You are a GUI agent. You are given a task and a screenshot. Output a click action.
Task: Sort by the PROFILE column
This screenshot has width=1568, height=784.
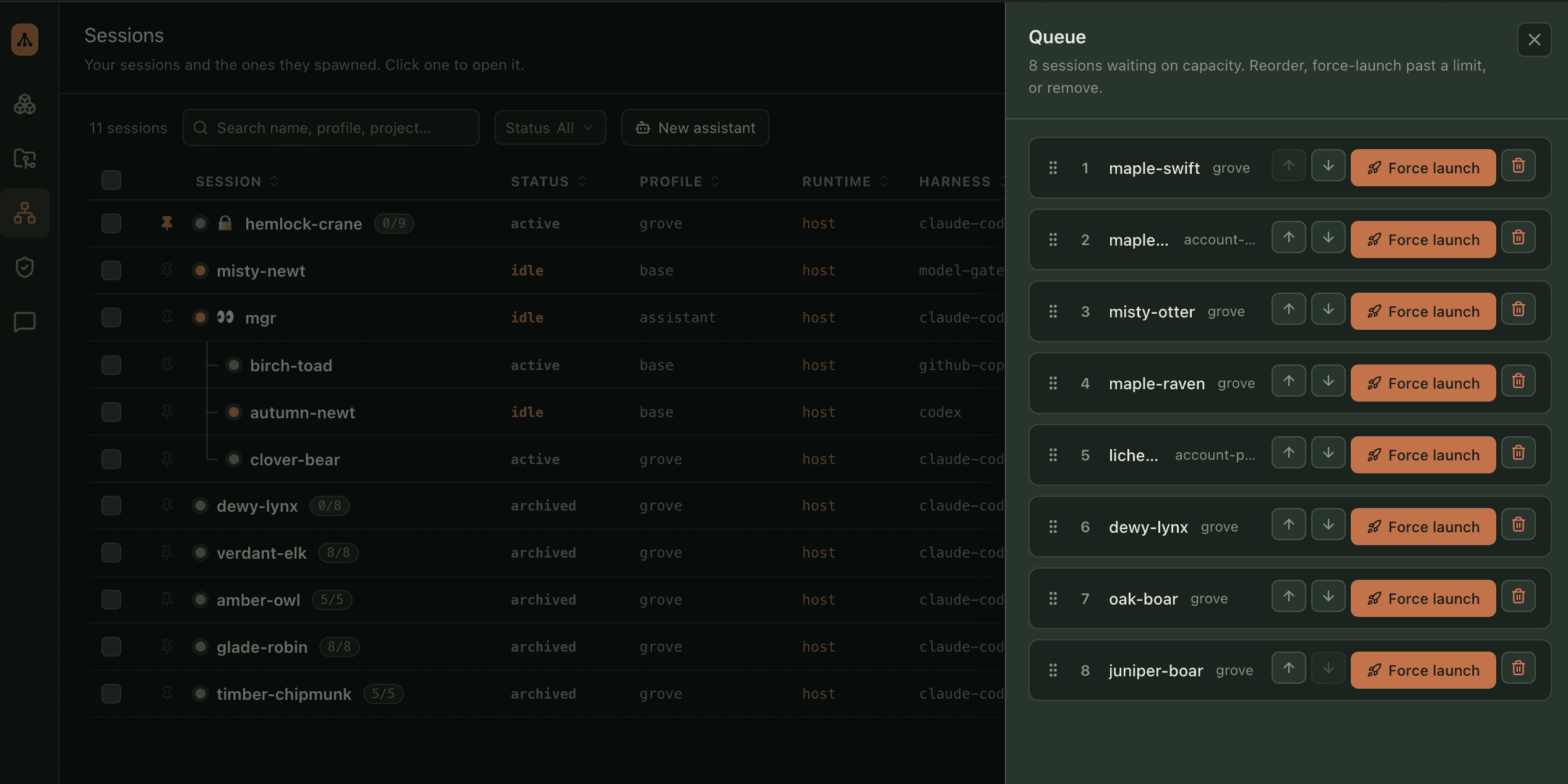(x=679, y=181)
